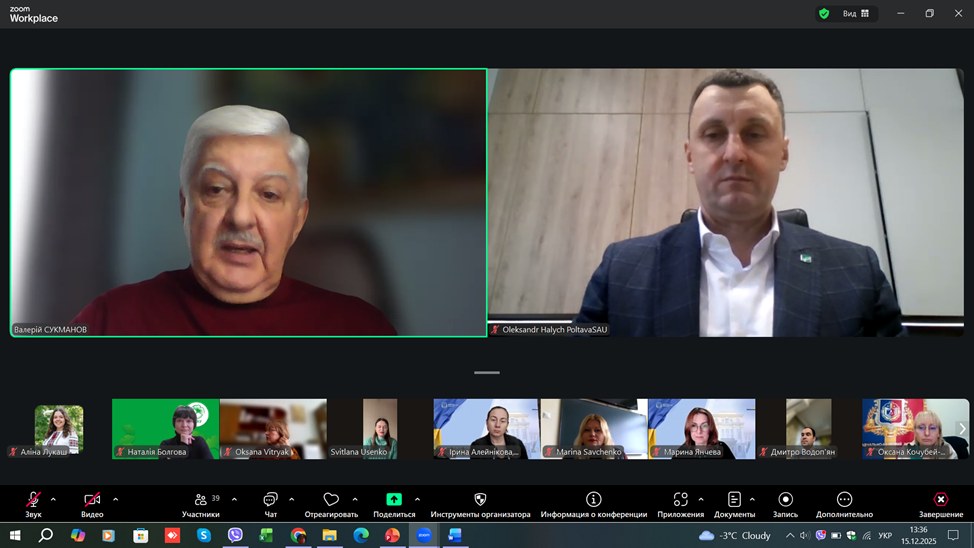This screenshot has width=974, height=548.
Task: Open meeting info (Информация о конференции)
Action: point(593,500)
